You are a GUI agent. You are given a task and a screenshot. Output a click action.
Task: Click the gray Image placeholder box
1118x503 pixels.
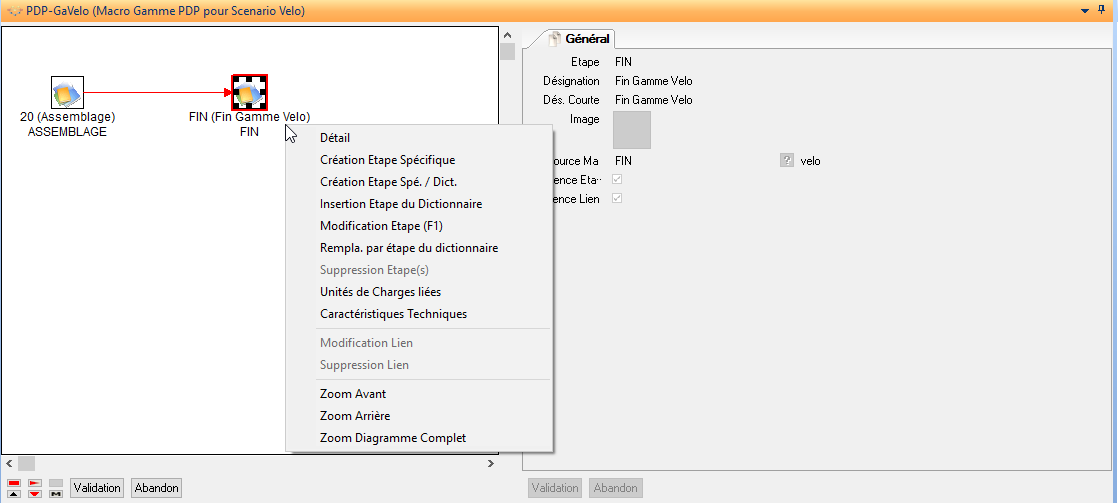[632, 130]
